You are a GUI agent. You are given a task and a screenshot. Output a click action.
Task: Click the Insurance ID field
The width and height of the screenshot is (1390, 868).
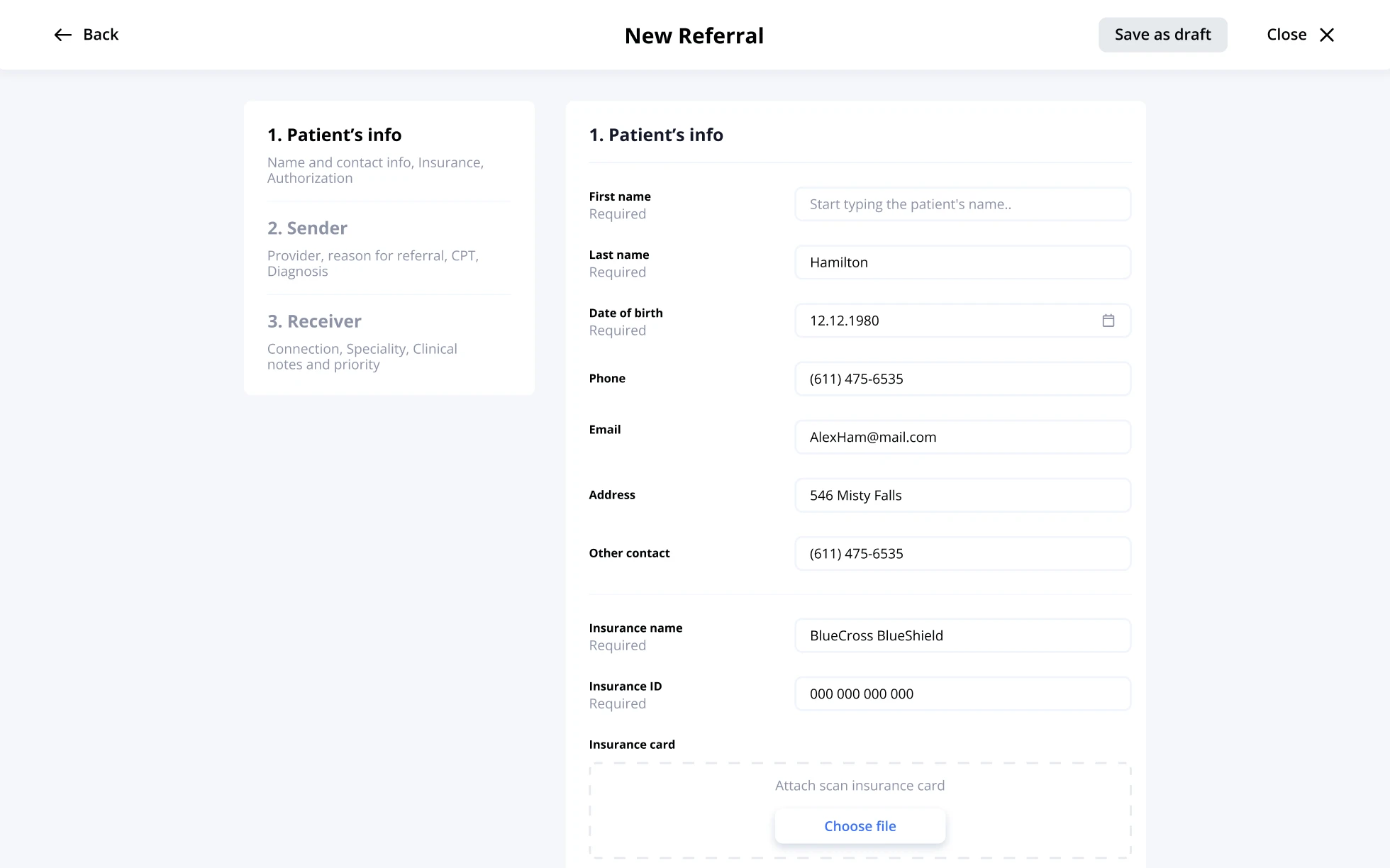[x=962, y=694]
